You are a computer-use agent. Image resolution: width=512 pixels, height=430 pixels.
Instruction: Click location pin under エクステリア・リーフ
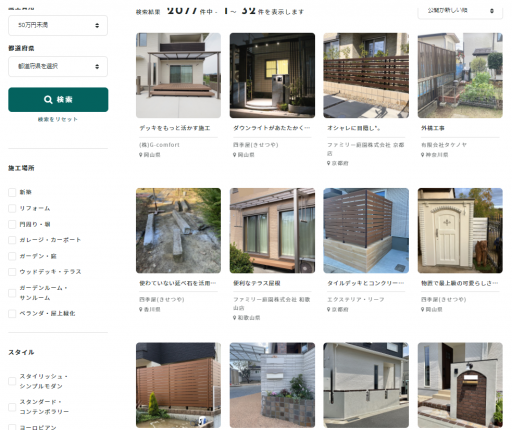[x=329, y=309]
